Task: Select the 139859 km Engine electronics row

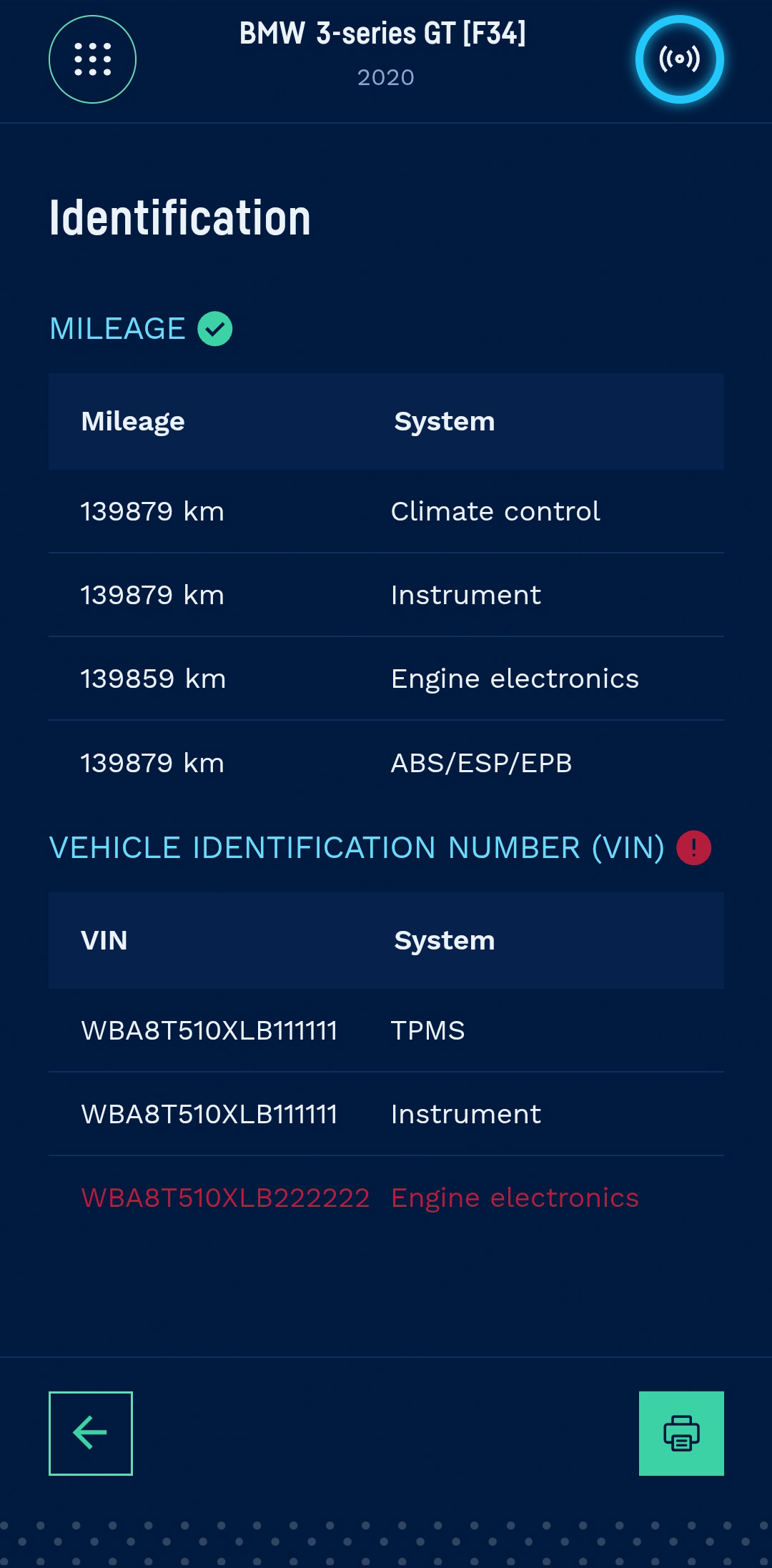Action: coord(386,679)
